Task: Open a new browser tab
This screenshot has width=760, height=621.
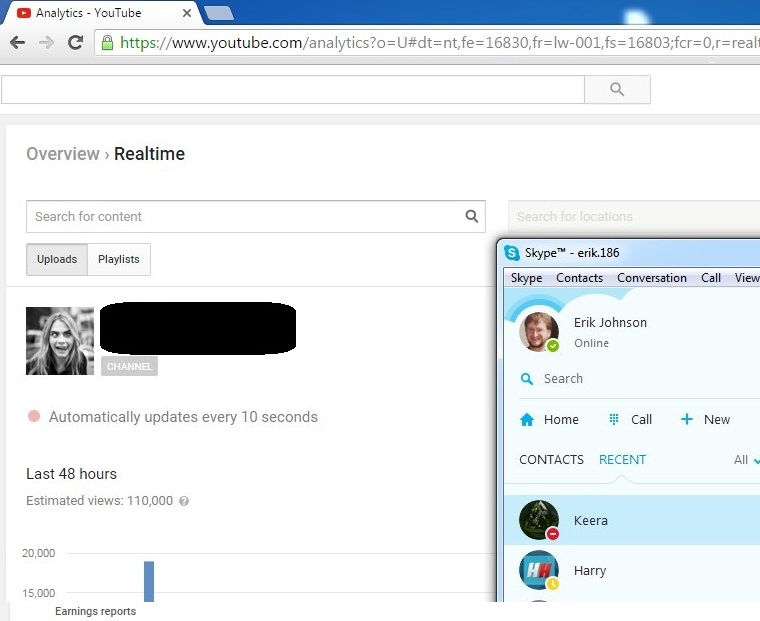Action: click(x=219, y=13)
